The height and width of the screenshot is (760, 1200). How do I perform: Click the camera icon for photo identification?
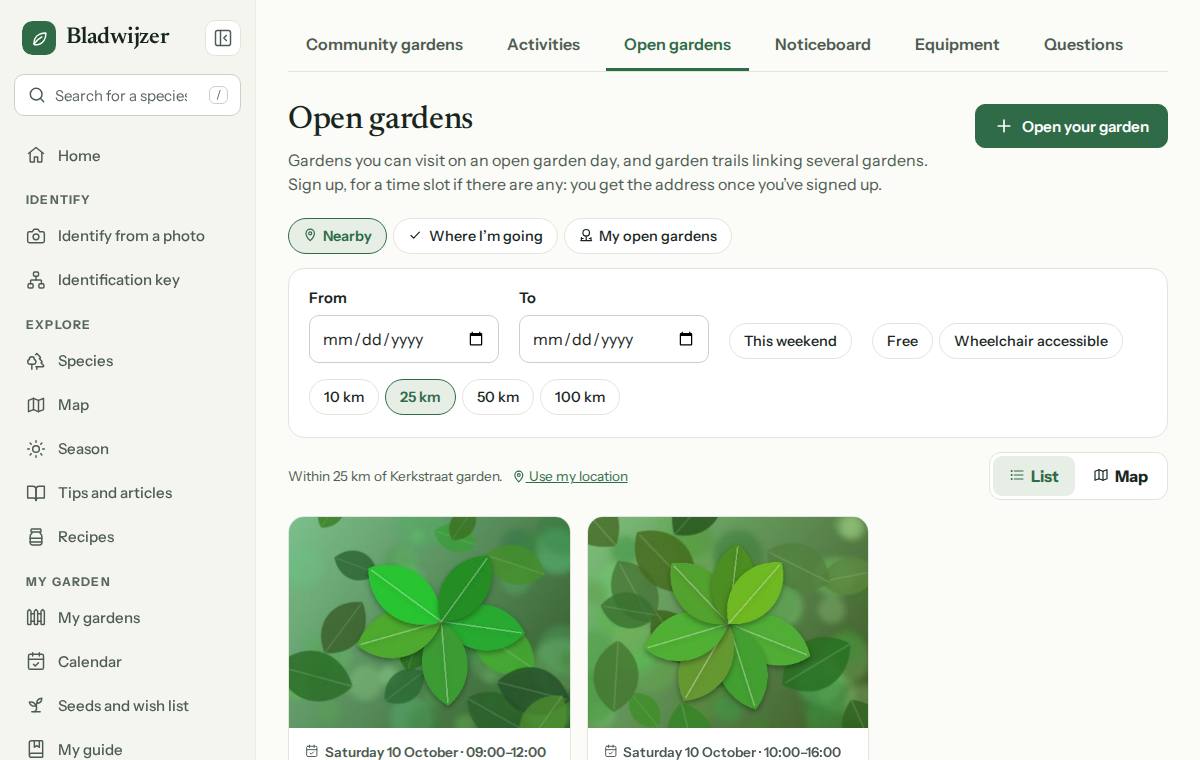[x=36, y=236]
